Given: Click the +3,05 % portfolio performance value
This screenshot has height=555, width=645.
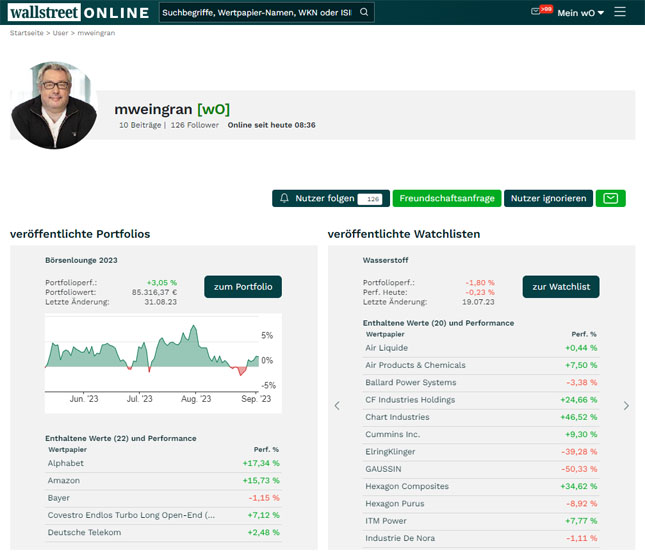Looking at the screenshot, I should (x=162, y=283).
